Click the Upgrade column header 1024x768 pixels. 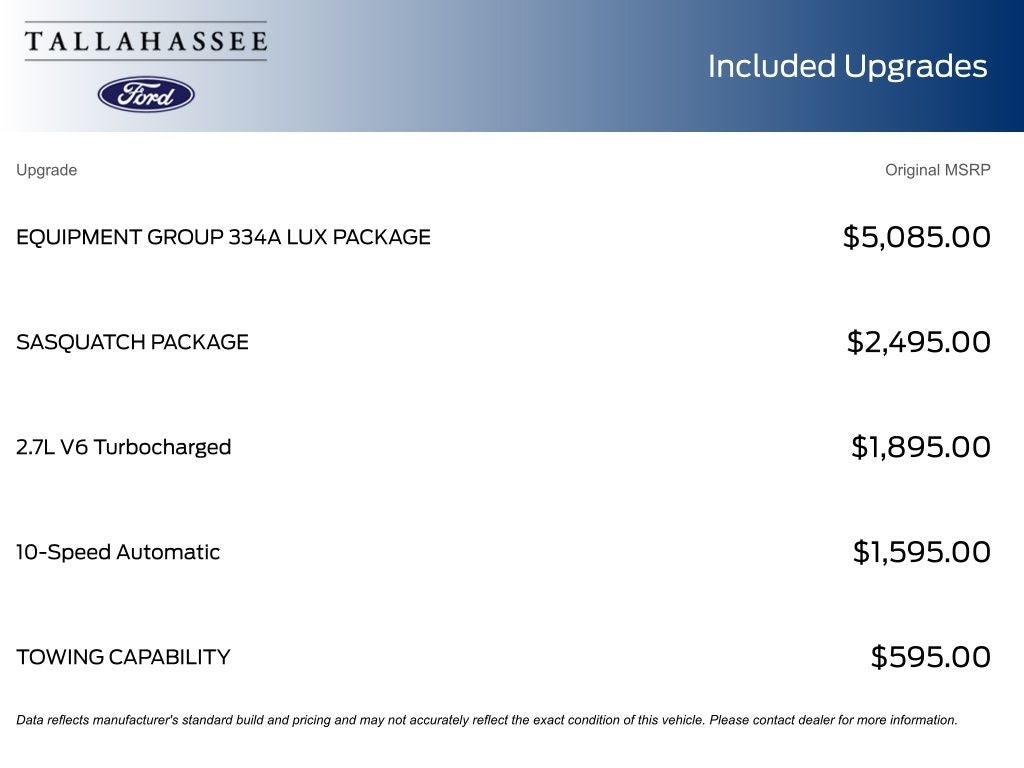tap(46, 170)
